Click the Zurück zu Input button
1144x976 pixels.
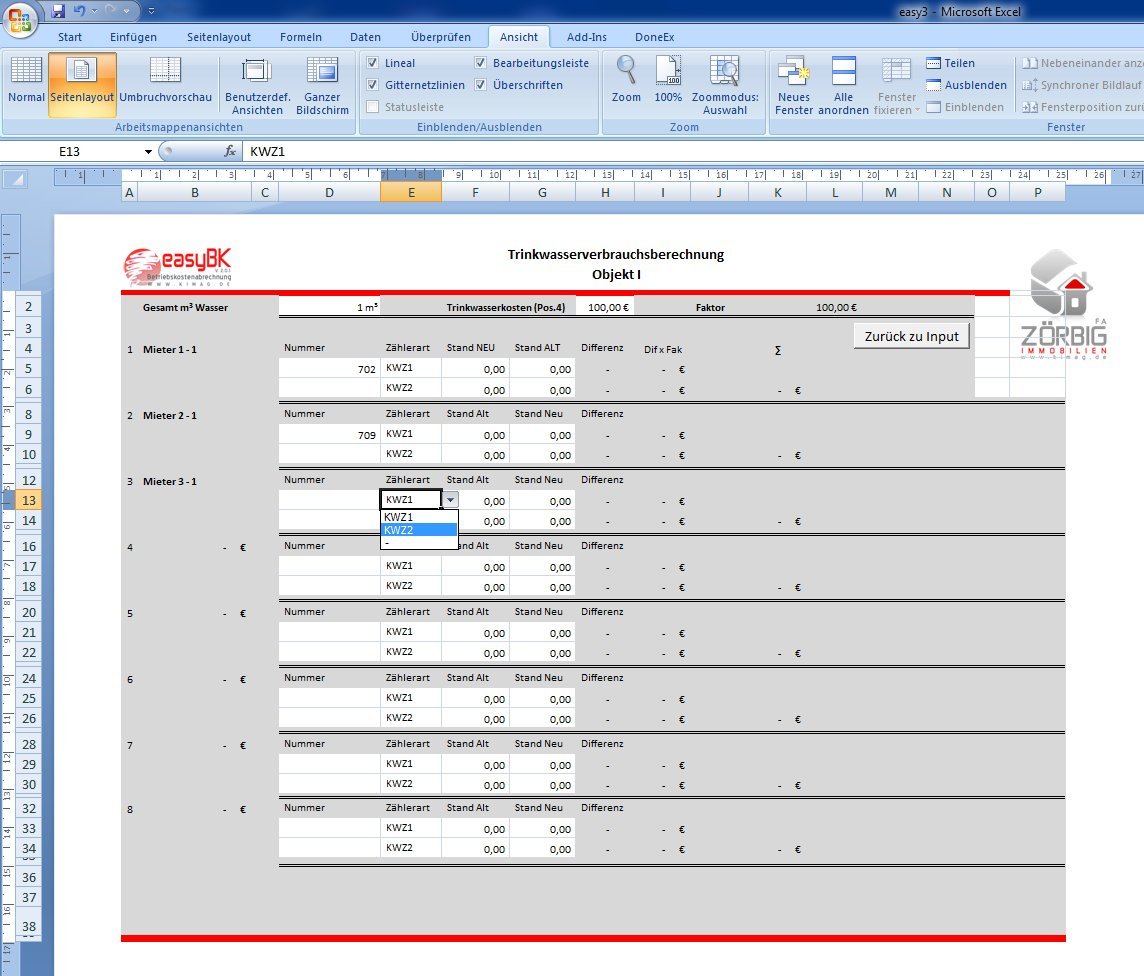(x=911, y=336)
